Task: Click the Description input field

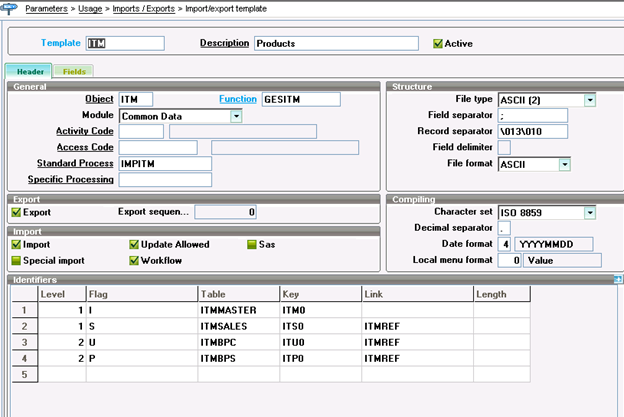Action: 335,44
